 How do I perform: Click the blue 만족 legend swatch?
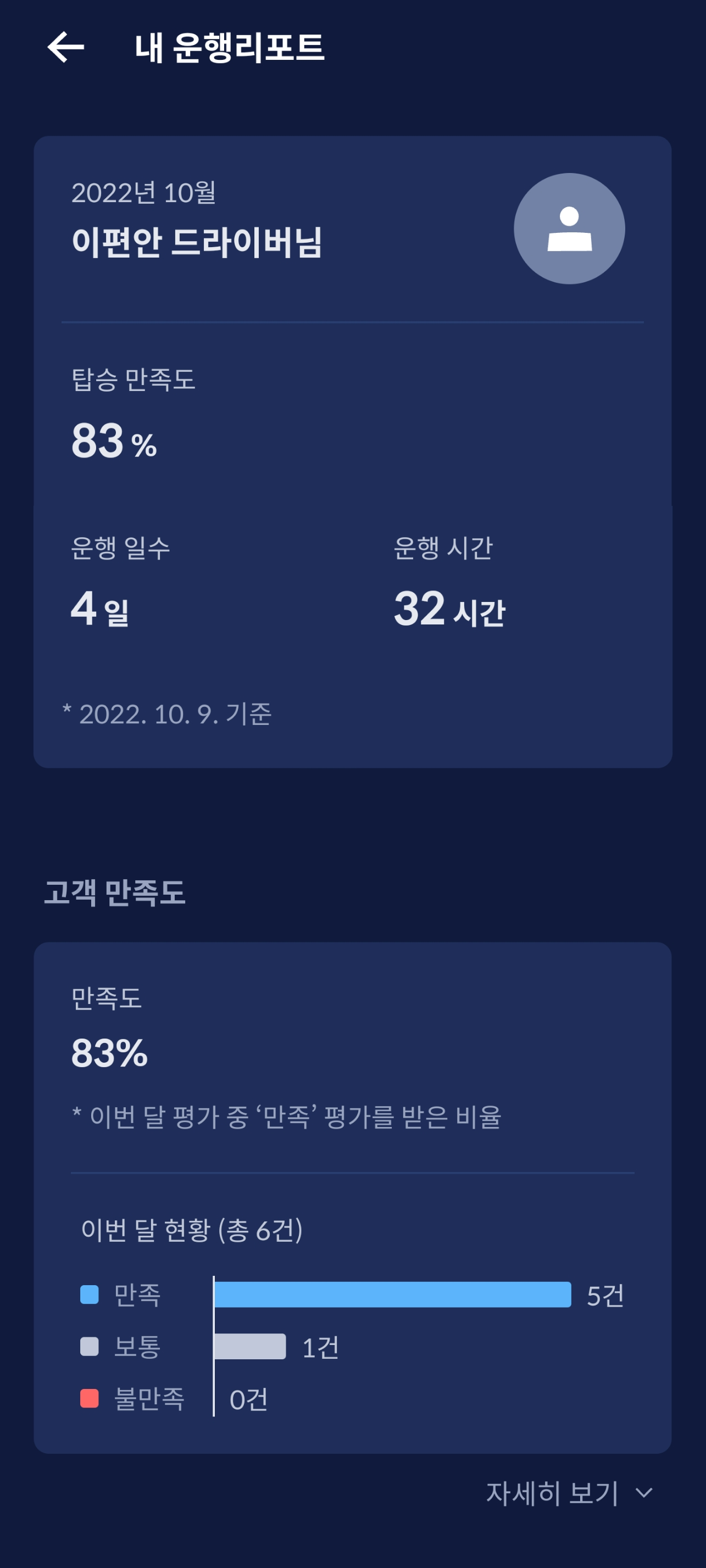[90, 1294]
